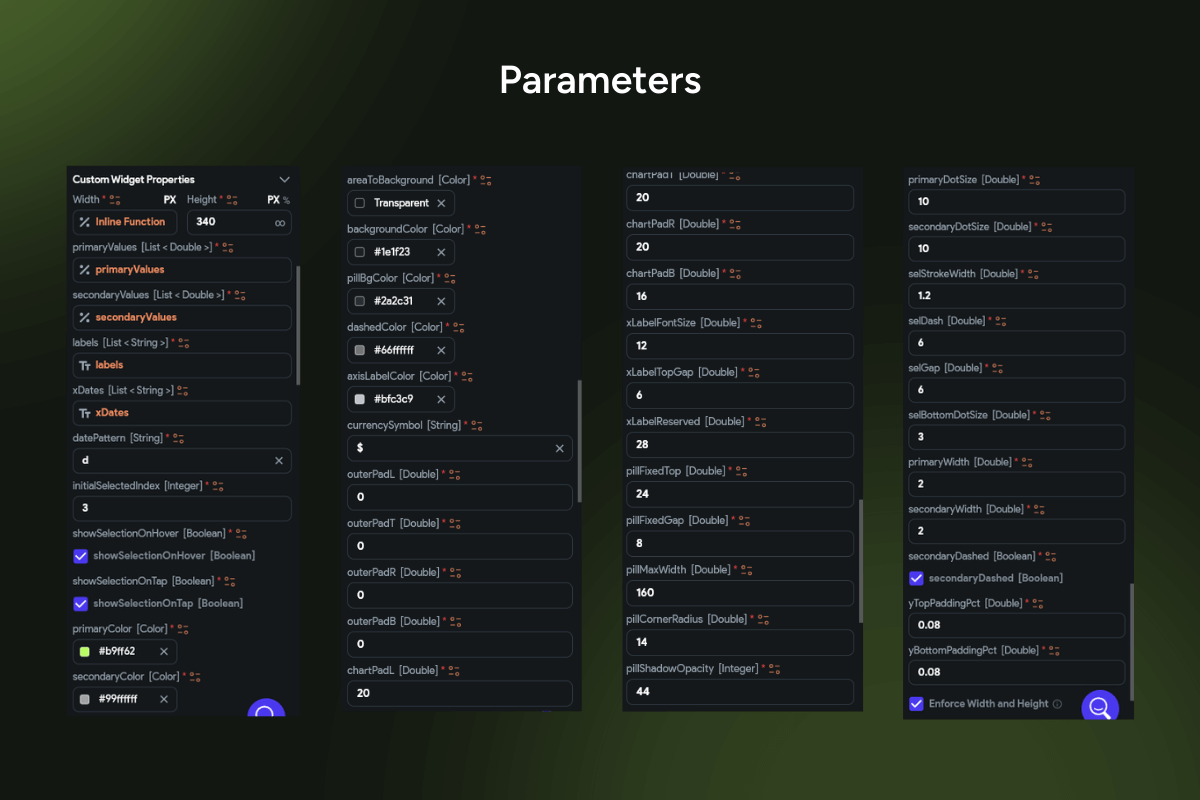This screenshot has height=800, width=1200.
Task: Open the Inline Function width setting
Action: click(x=125, y=222)
